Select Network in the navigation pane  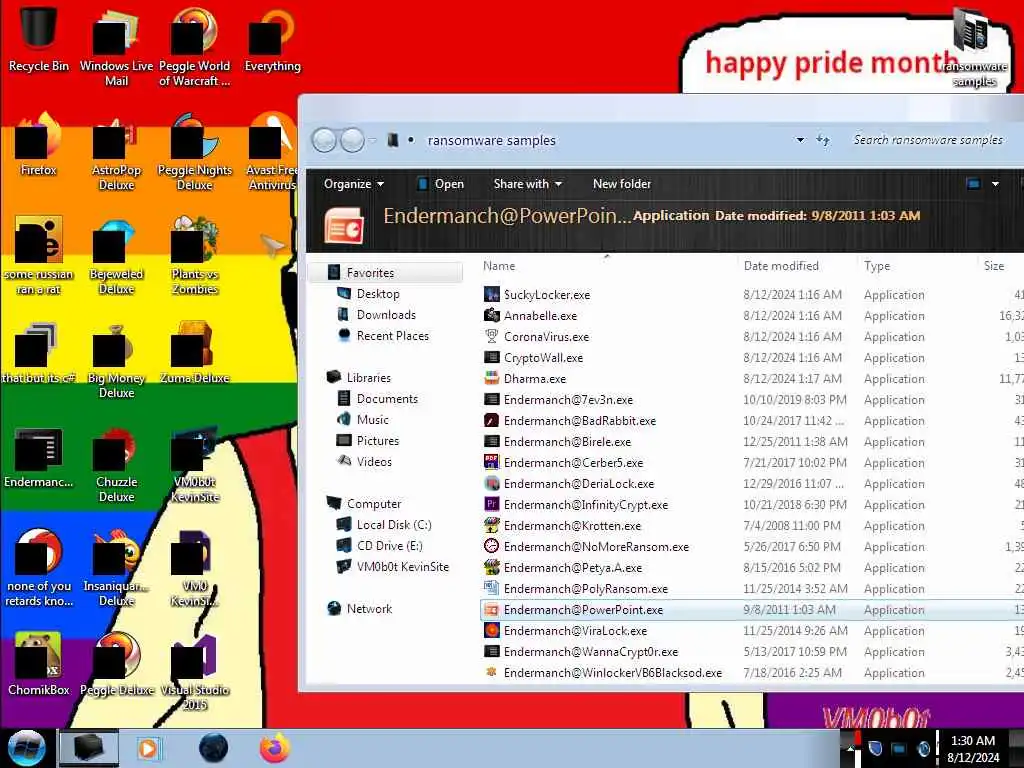[x=369, y=609]
